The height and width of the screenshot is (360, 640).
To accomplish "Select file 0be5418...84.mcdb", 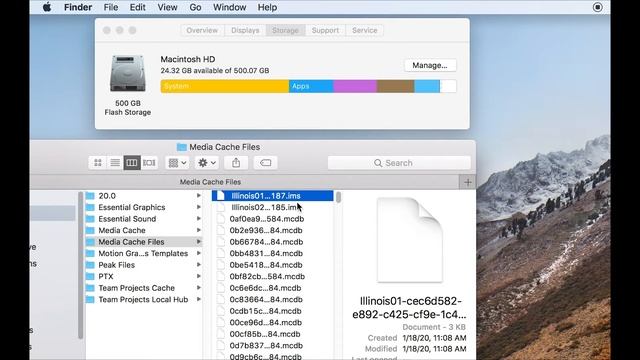I will [x=273, y=265].
